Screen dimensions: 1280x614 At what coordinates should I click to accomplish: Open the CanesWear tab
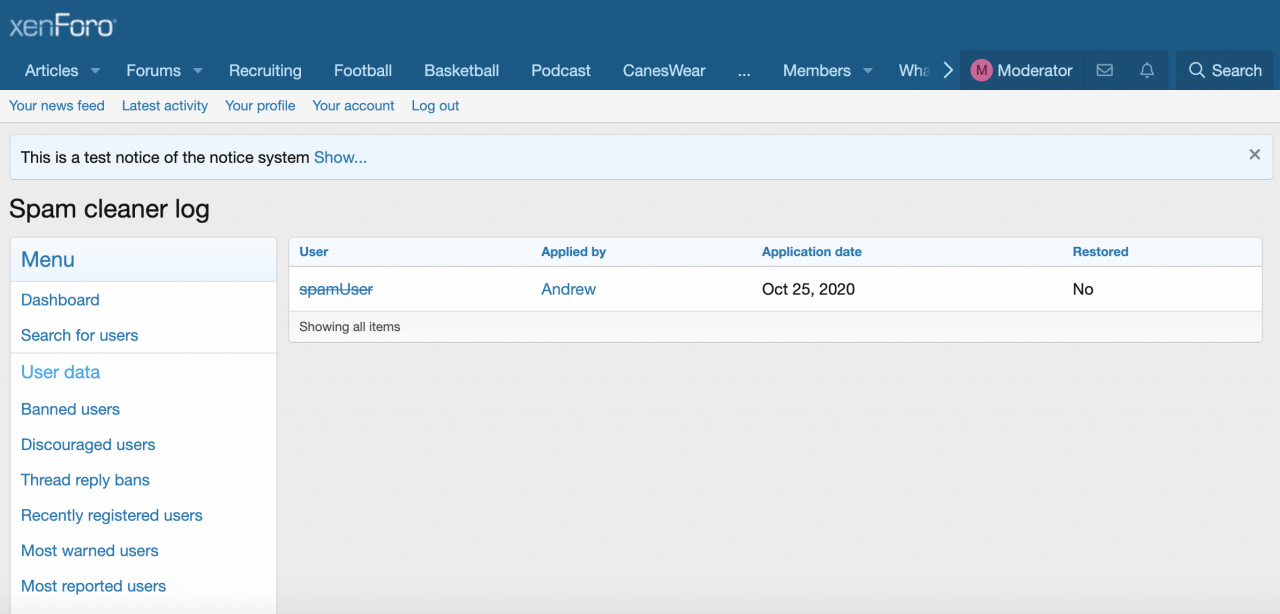664,71
